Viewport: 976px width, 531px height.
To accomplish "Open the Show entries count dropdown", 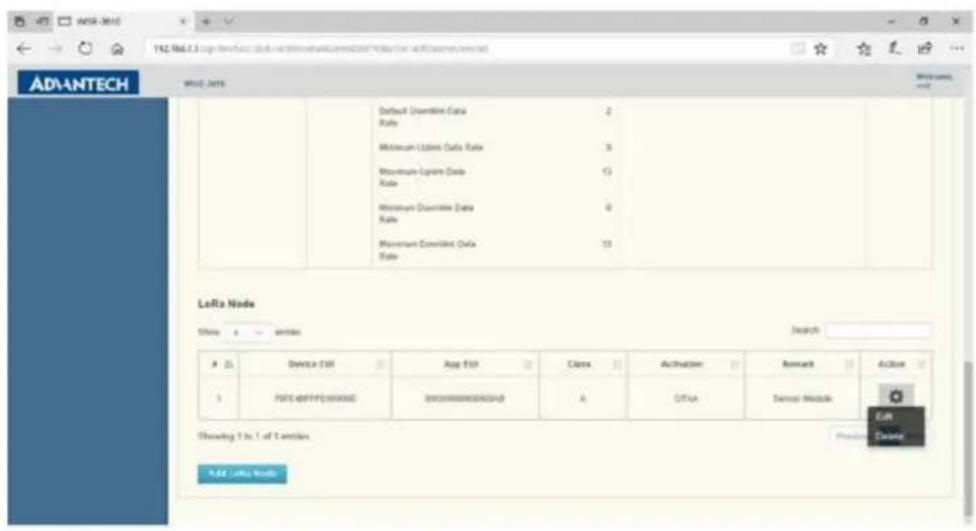I will [248, 332].
